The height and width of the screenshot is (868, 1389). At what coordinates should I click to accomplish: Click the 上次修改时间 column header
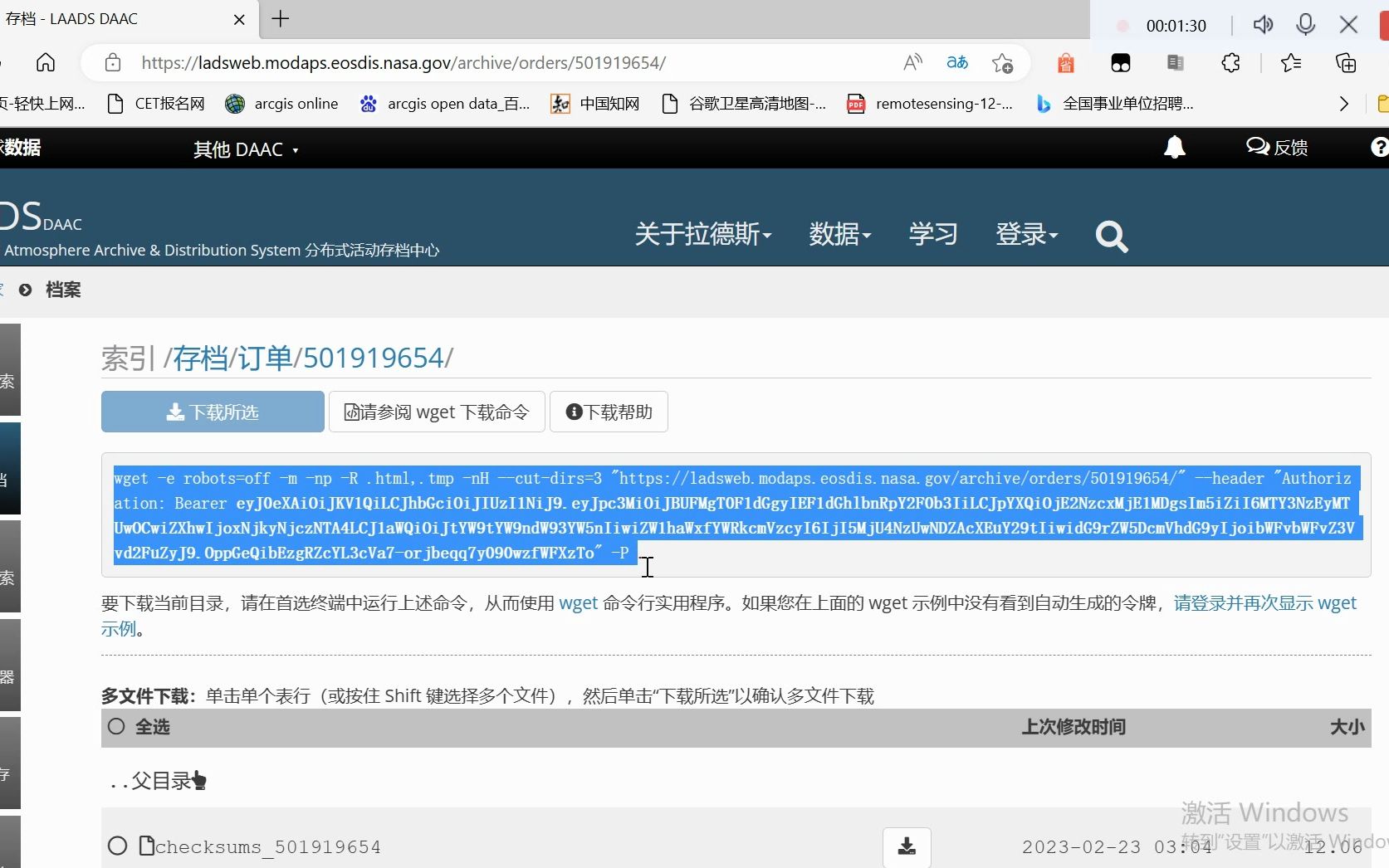pyautogui.click(x=1074, y=727)
